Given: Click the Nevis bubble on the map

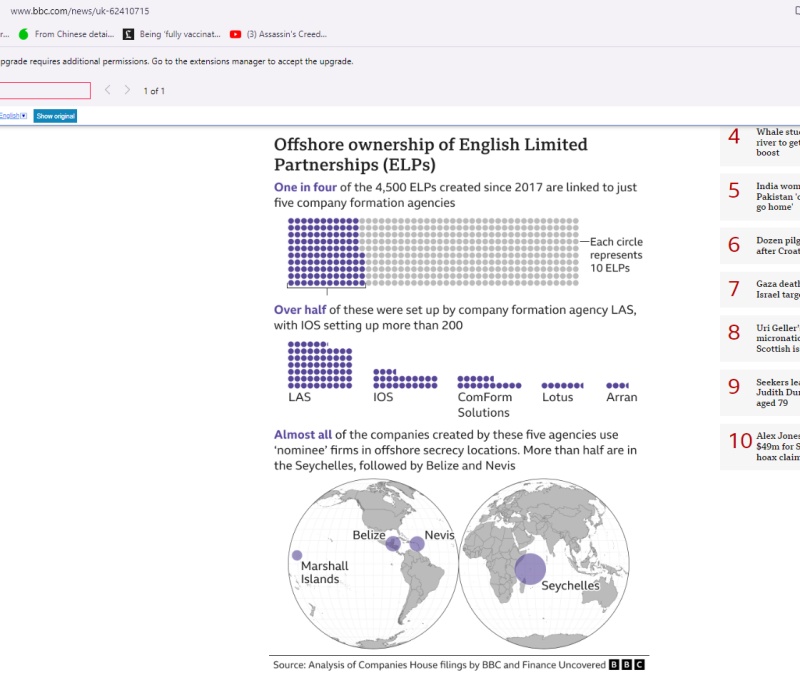Looking at the screenshot, I should pyautogui.click(x=416, y=545).
